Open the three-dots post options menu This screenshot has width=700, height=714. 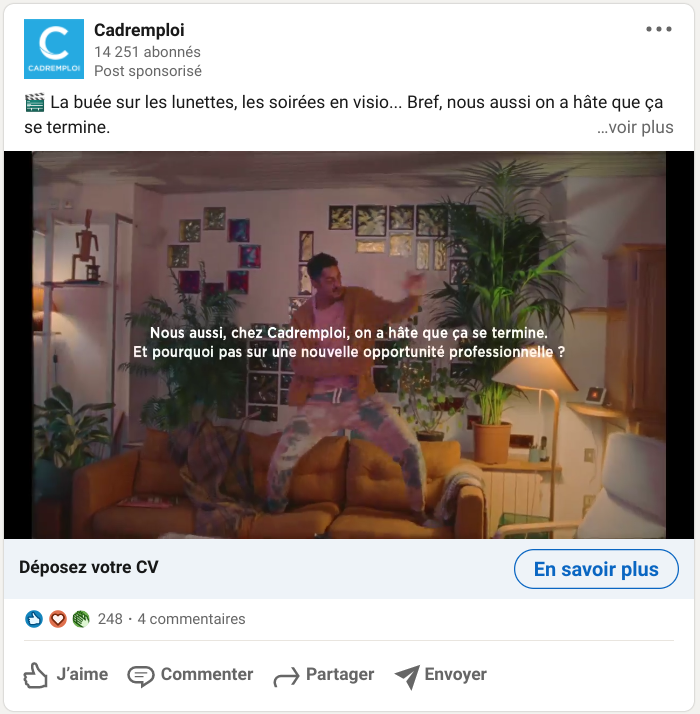pyautogui.click(x=659, y=29)
